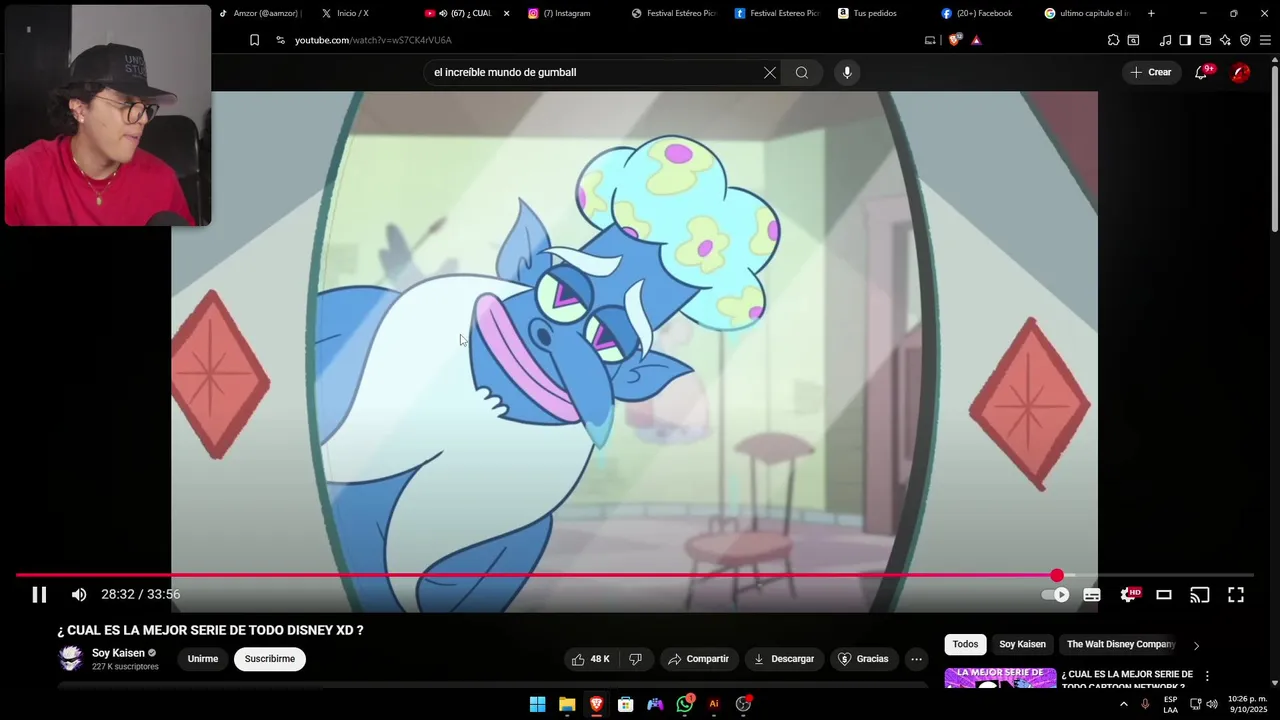Toggle the browser sidebar panel icon
Screen dimensions: 1280x720
pyautogui.click(x=1185, y=40)
